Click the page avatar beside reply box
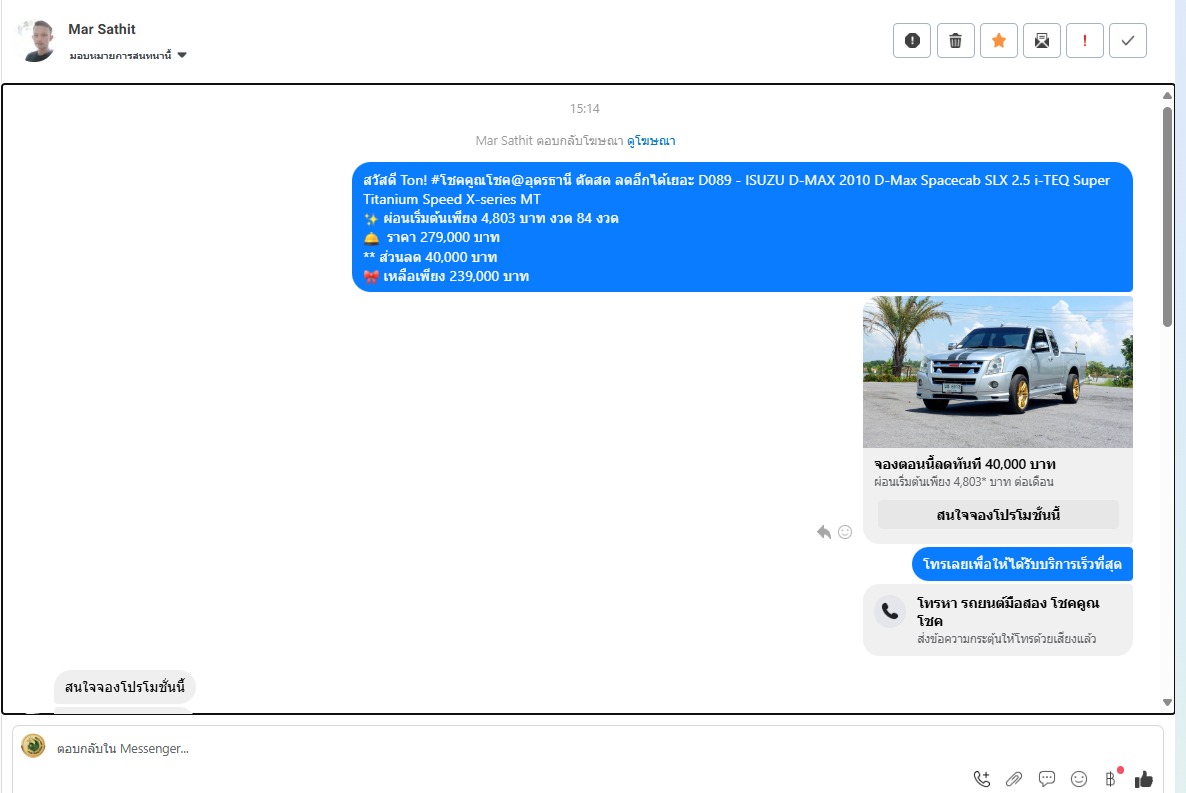 33,745
